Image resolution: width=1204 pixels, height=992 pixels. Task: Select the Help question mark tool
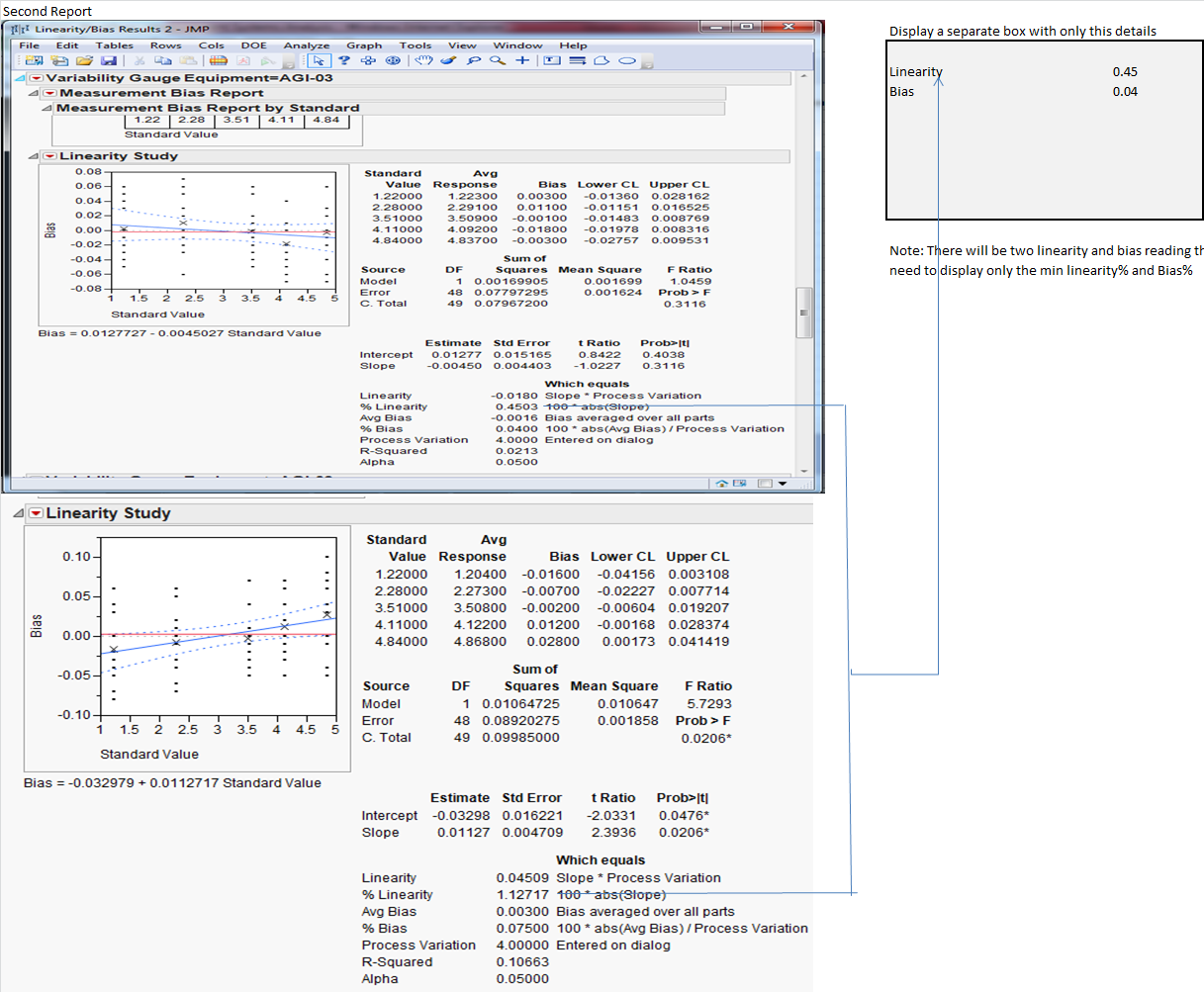(x=344, y=60)
